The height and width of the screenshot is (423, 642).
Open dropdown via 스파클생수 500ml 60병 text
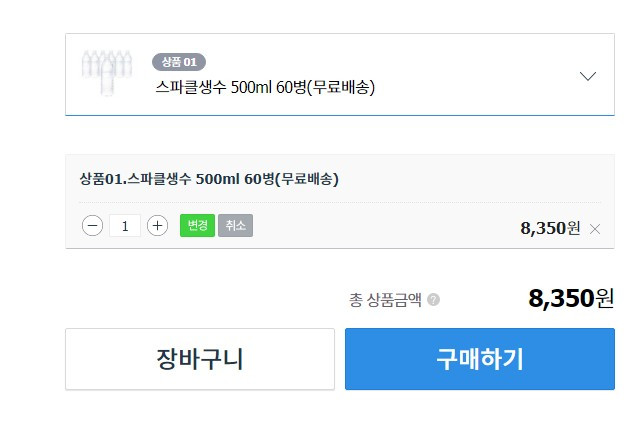265,87
